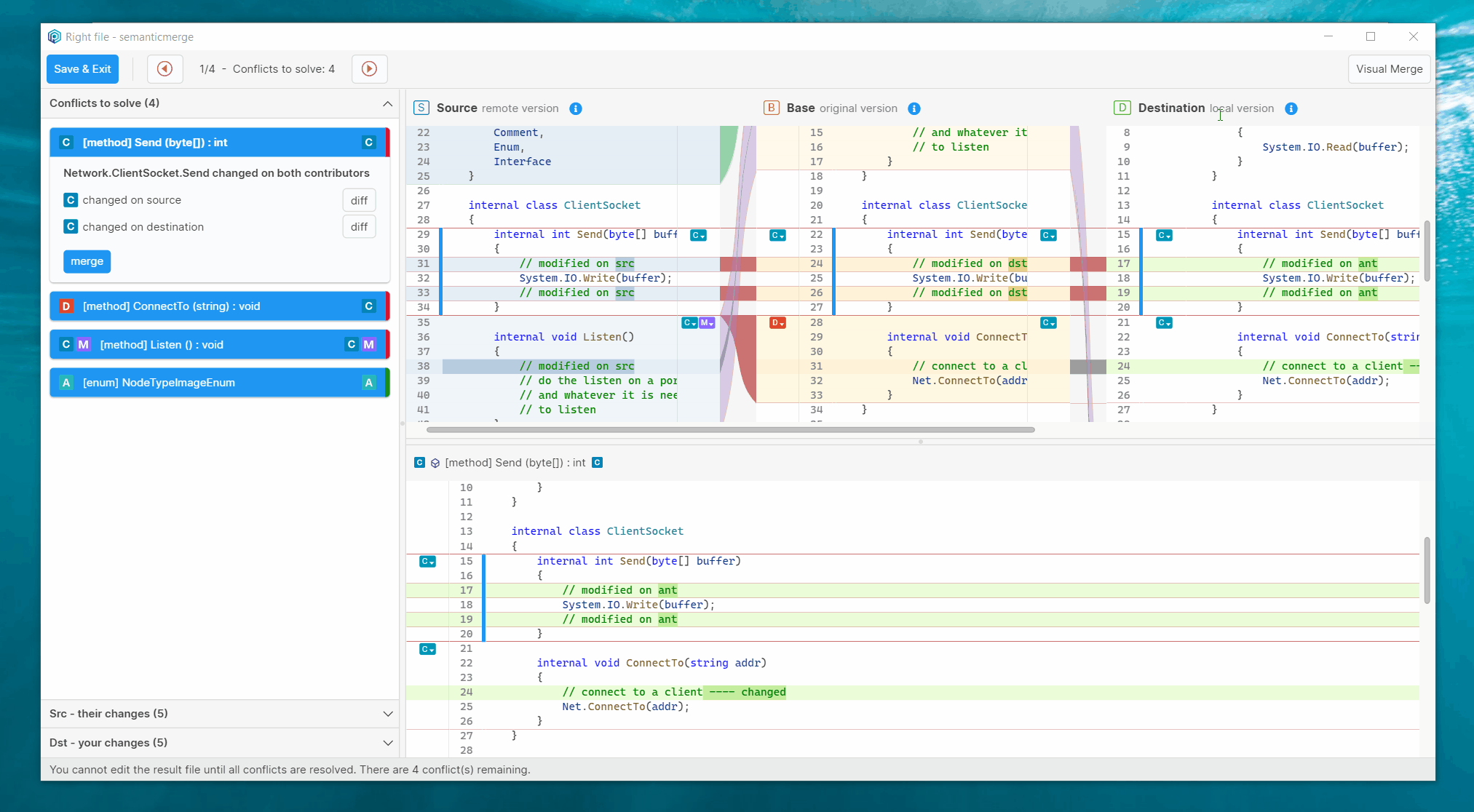Click the C badge on the Send result header
The image size is (1474, 812).
click(x=597, y=463)
